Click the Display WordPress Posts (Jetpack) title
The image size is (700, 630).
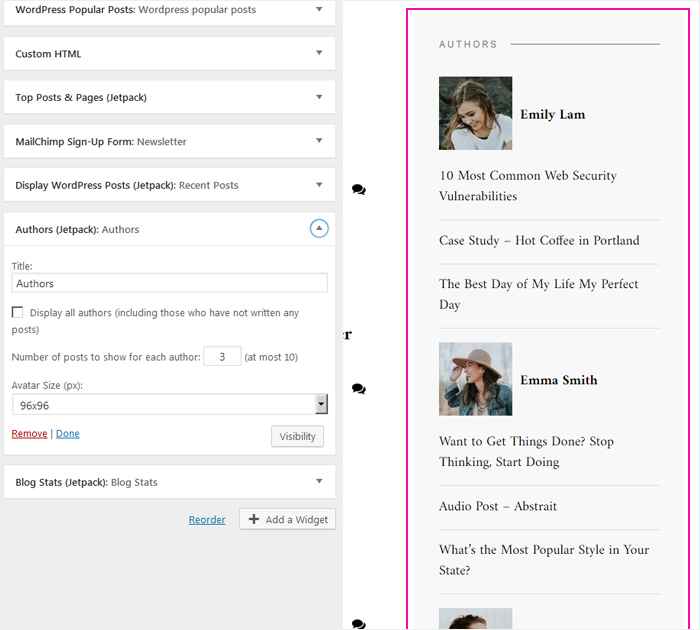(127, 185)
